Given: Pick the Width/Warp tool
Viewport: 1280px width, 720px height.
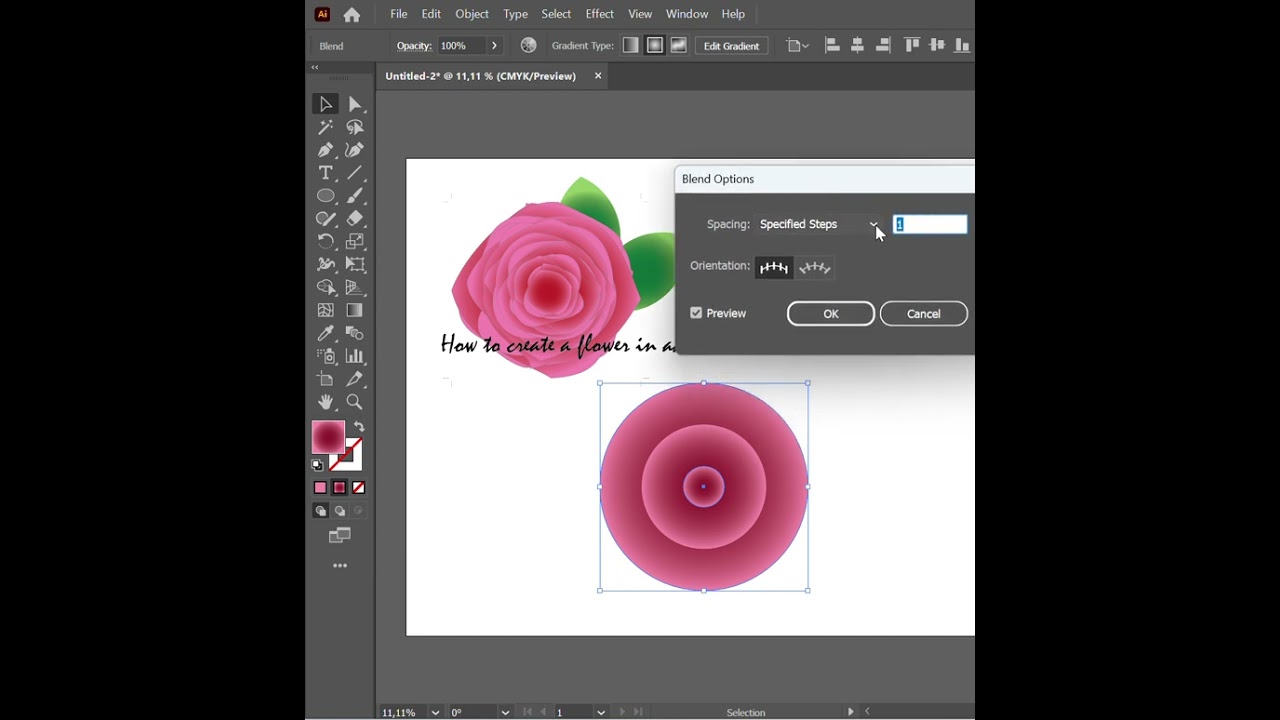Looking at the screenshot, I should pos(325,264).
